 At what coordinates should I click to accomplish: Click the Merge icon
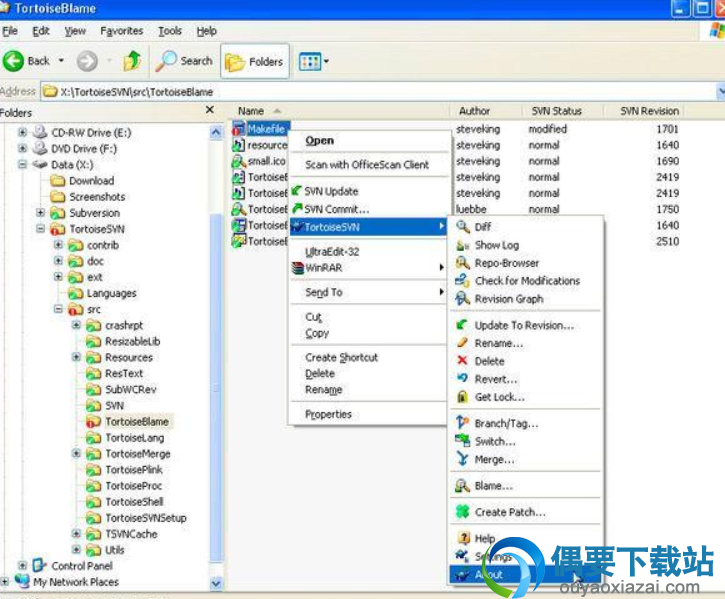(462, 458)
